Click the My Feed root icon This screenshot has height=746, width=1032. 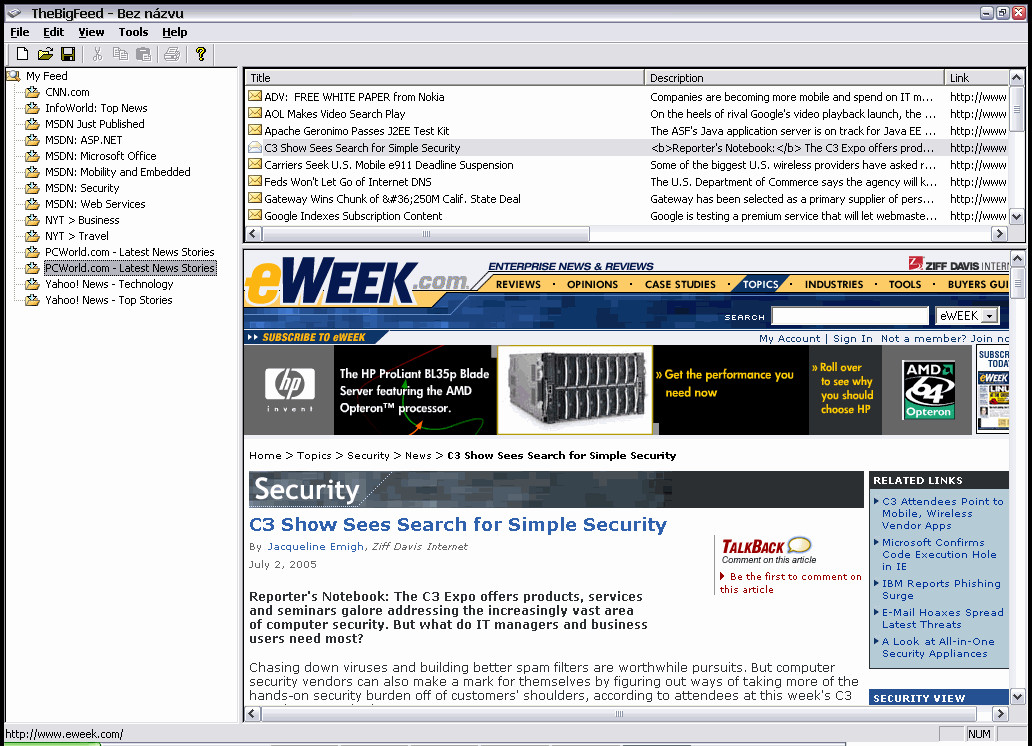coord(13,76)
